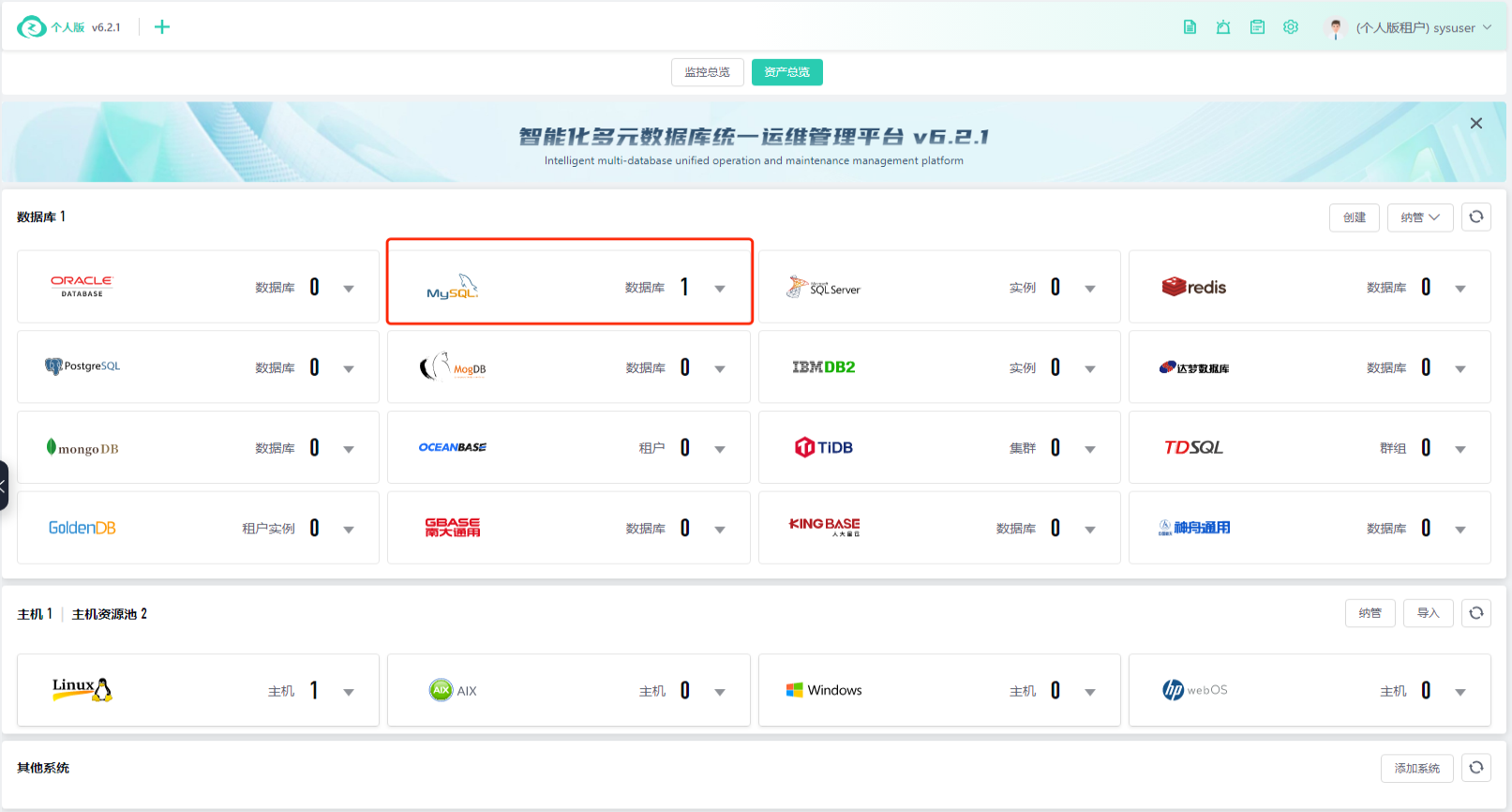Click the 纳管 button in the host section
The image size is (1512, 812).
pos(1370,613)
